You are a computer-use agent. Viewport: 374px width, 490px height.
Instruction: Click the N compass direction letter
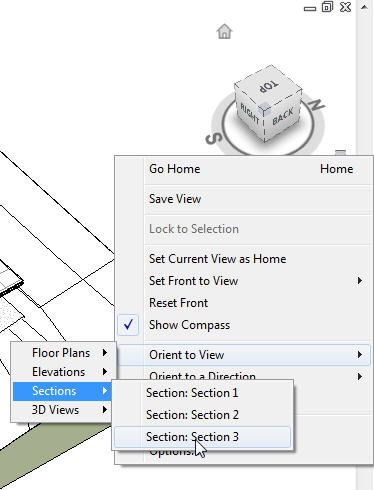point(316,105)
